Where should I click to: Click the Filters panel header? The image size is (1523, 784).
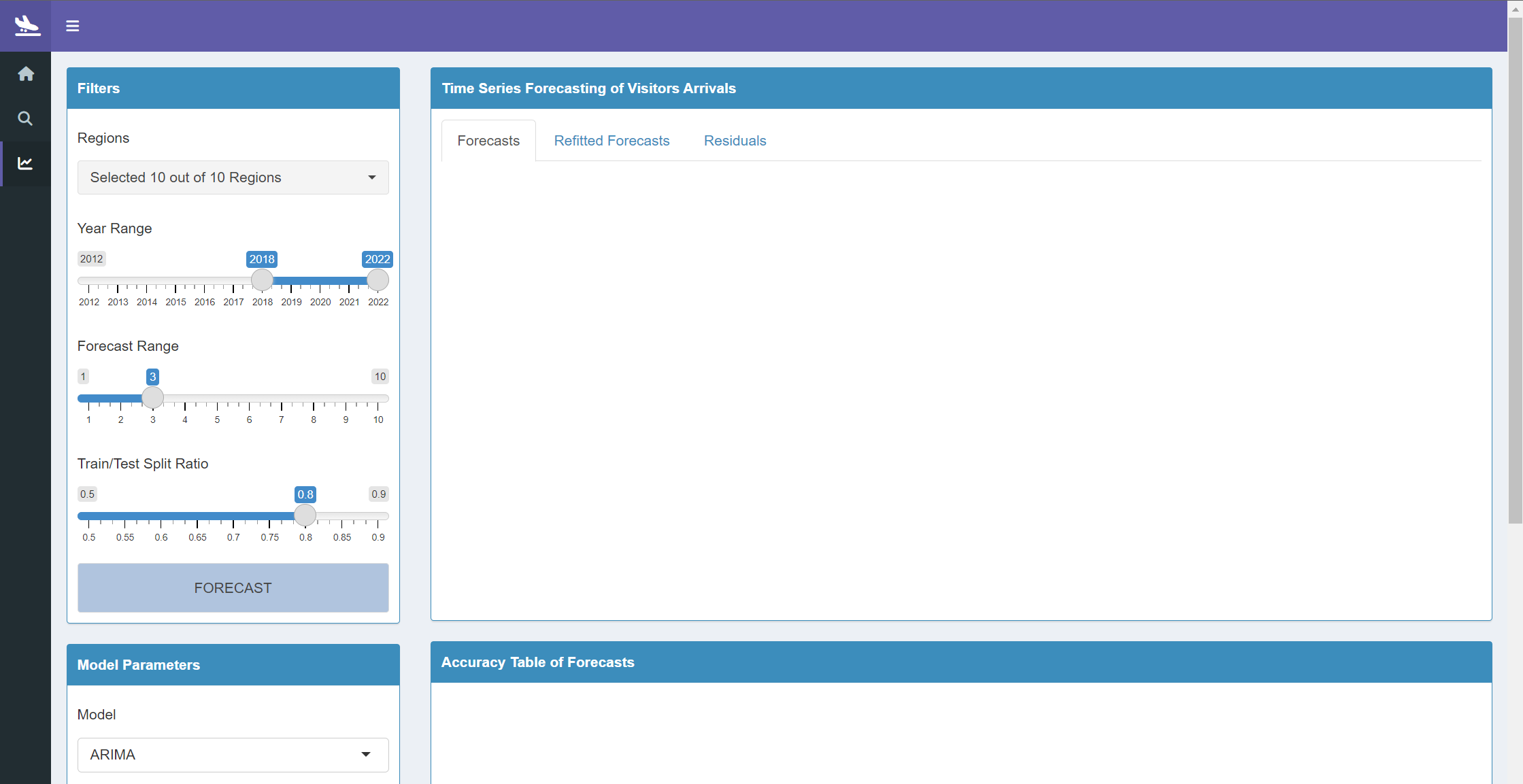tap(233, 88)
